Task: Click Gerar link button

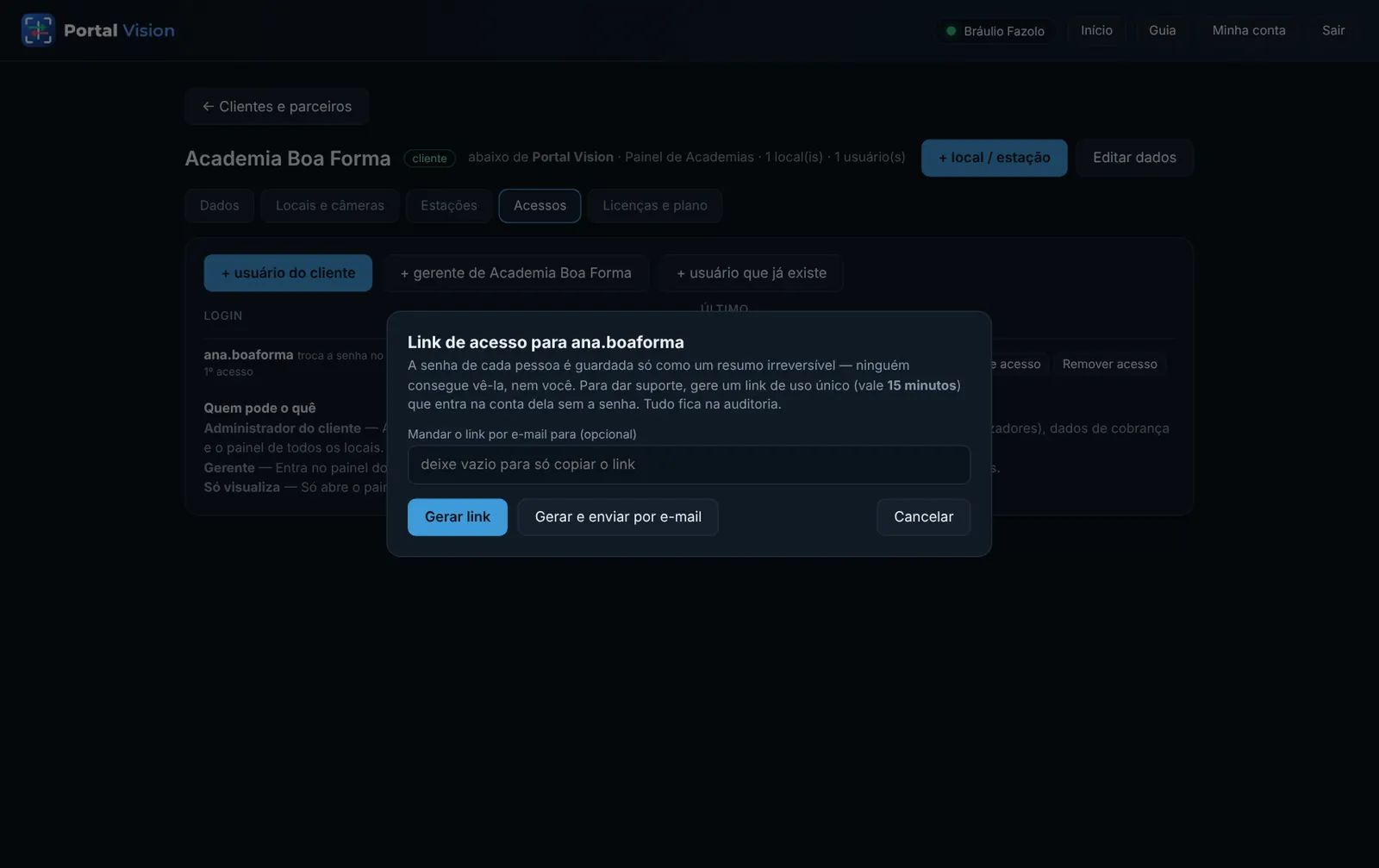Action: [x=457, y=517]
